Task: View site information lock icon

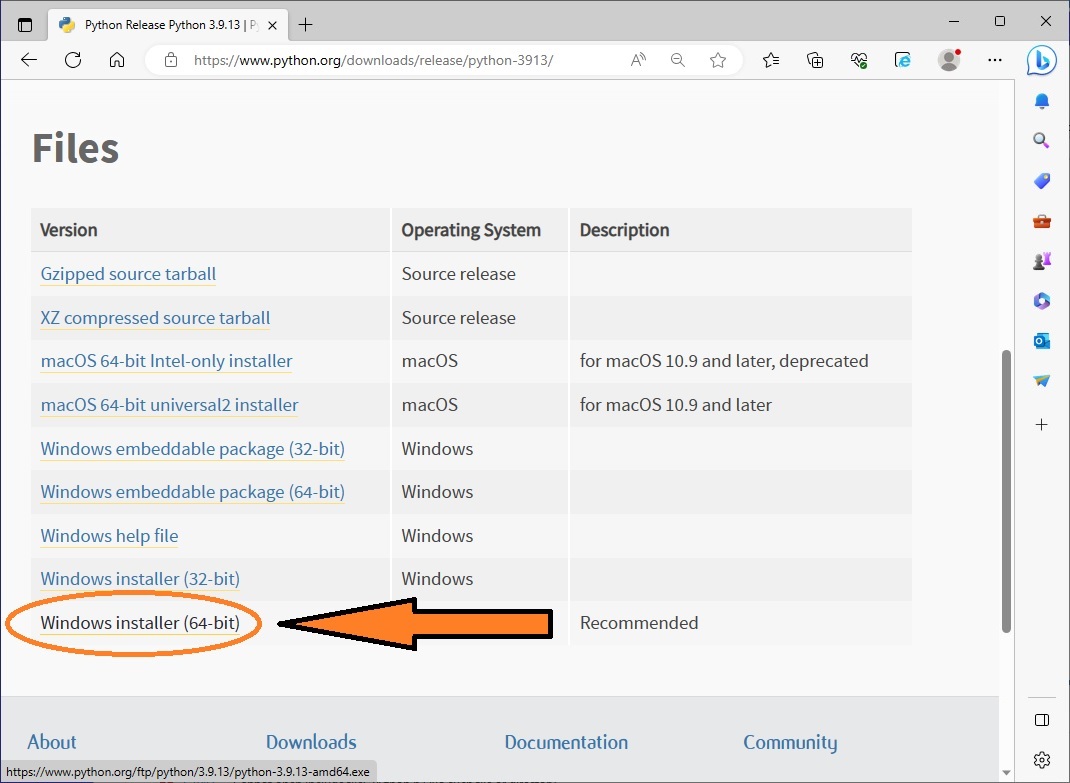Action: coord(171,60)
